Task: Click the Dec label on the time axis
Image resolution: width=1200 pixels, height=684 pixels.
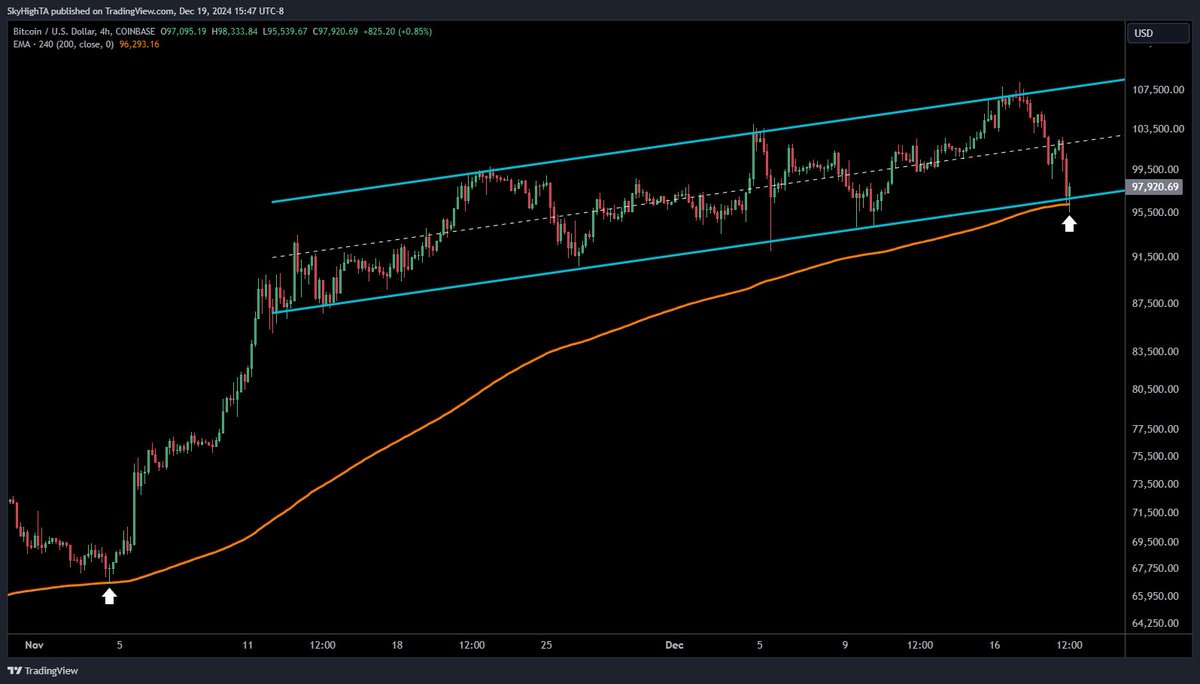Action: [x=674, y=645]
